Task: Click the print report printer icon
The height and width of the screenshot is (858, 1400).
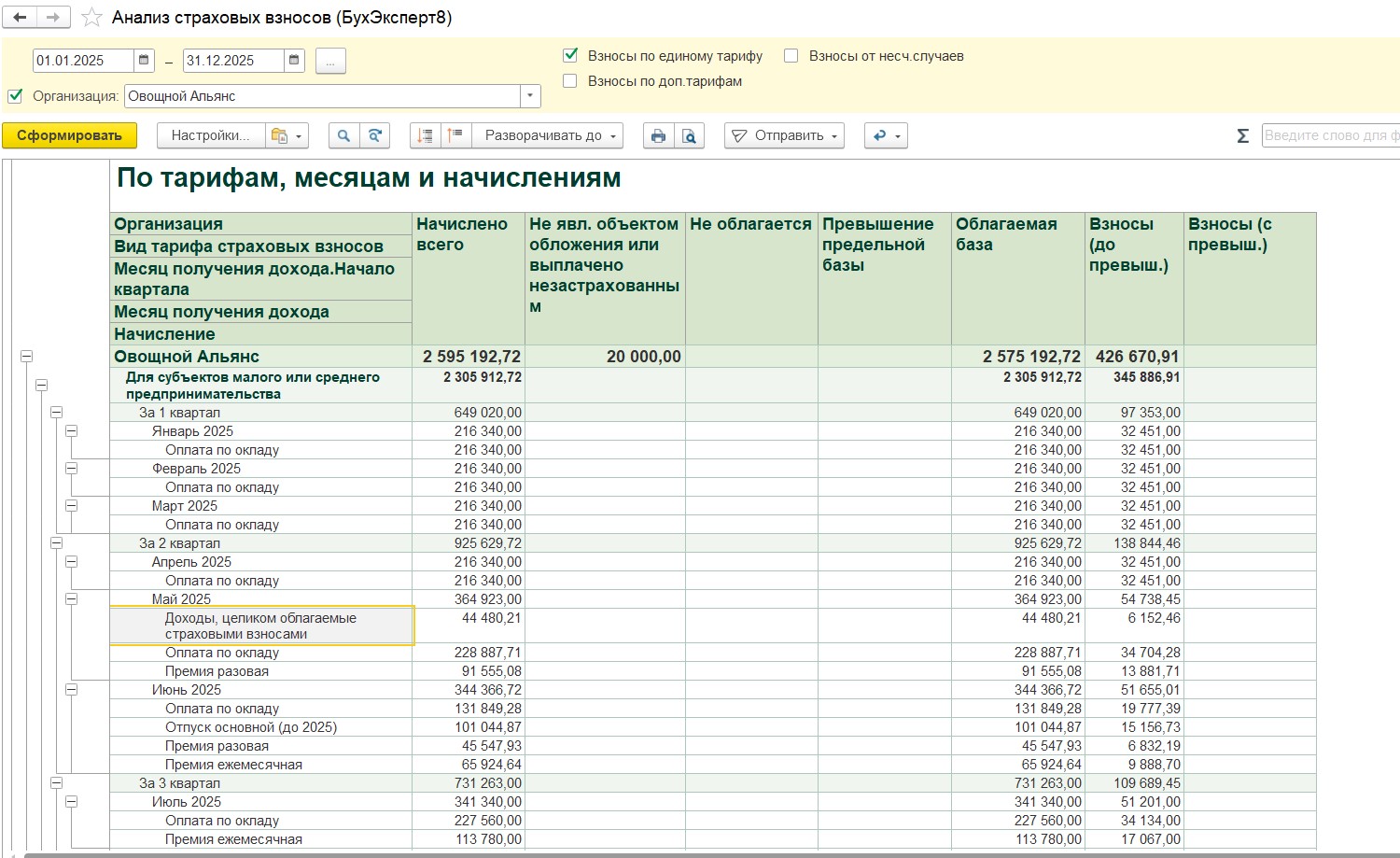Action: click(x=658, y=135)
